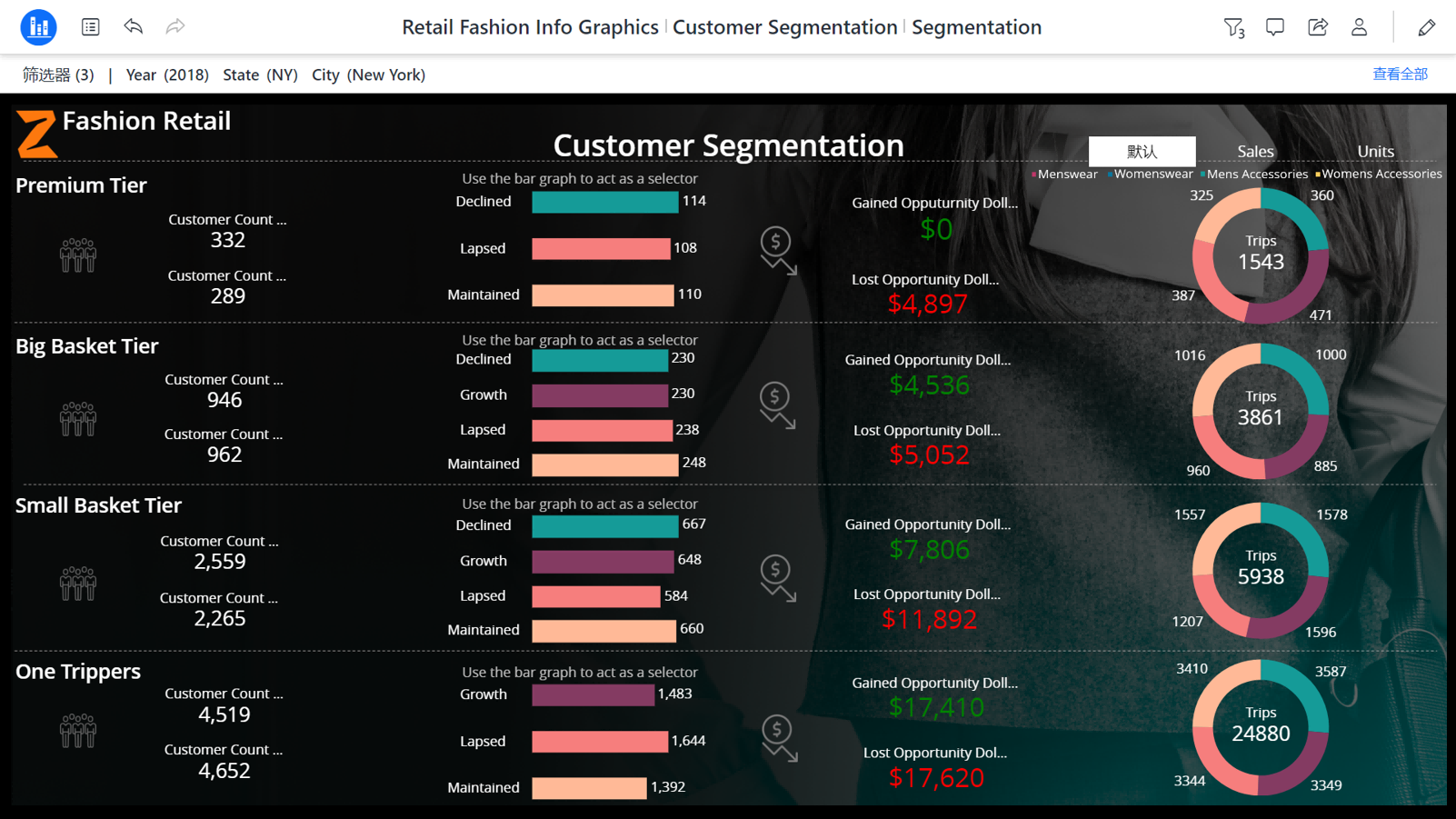
Task: Click the 筛选器 (3) filter summary
Action: click(x=58, y=75)
